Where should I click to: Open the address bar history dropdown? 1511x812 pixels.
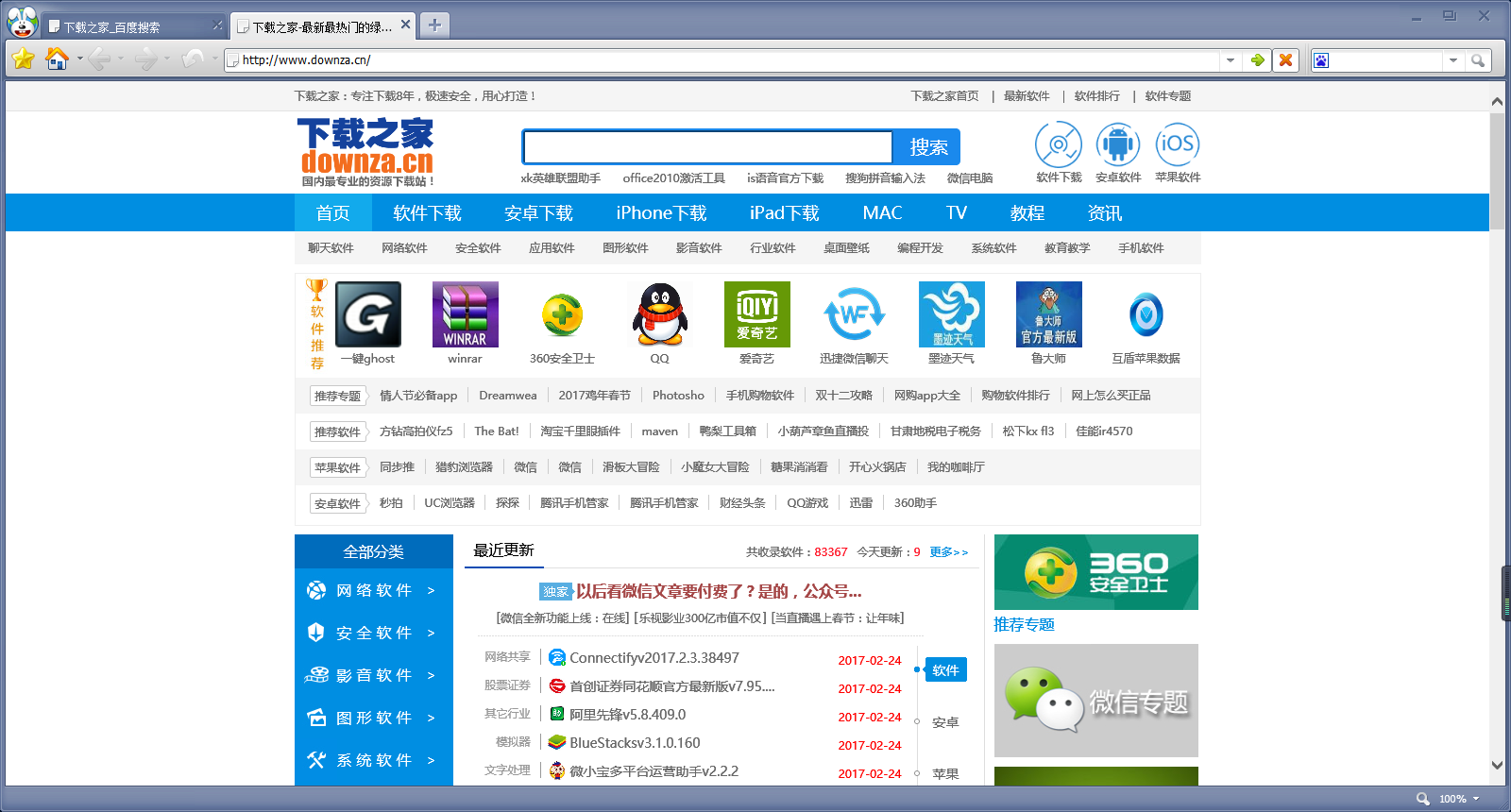(x=1230, y=60)
